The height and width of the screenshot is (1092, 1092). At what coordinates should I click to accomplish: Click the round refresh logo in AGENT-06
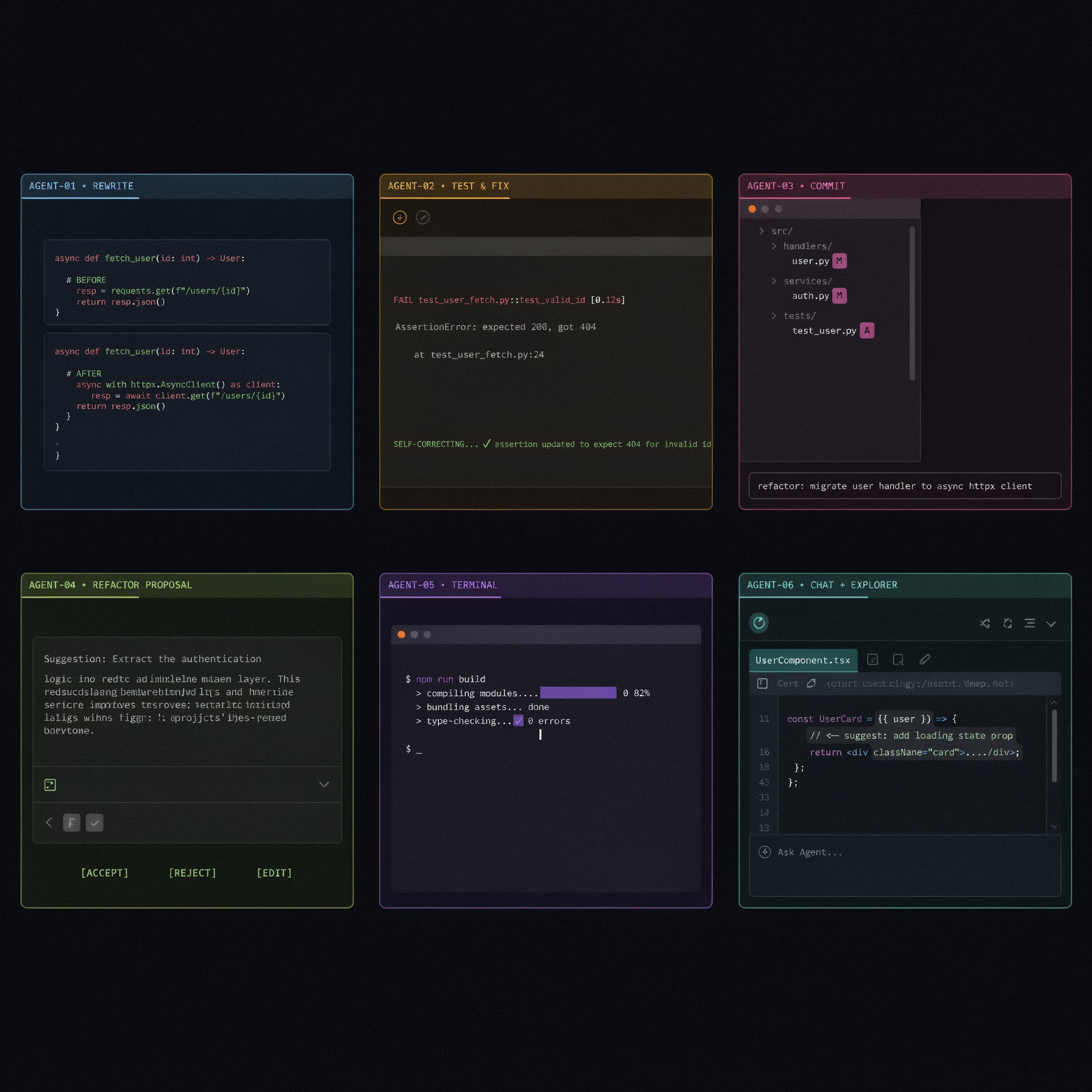759,623
